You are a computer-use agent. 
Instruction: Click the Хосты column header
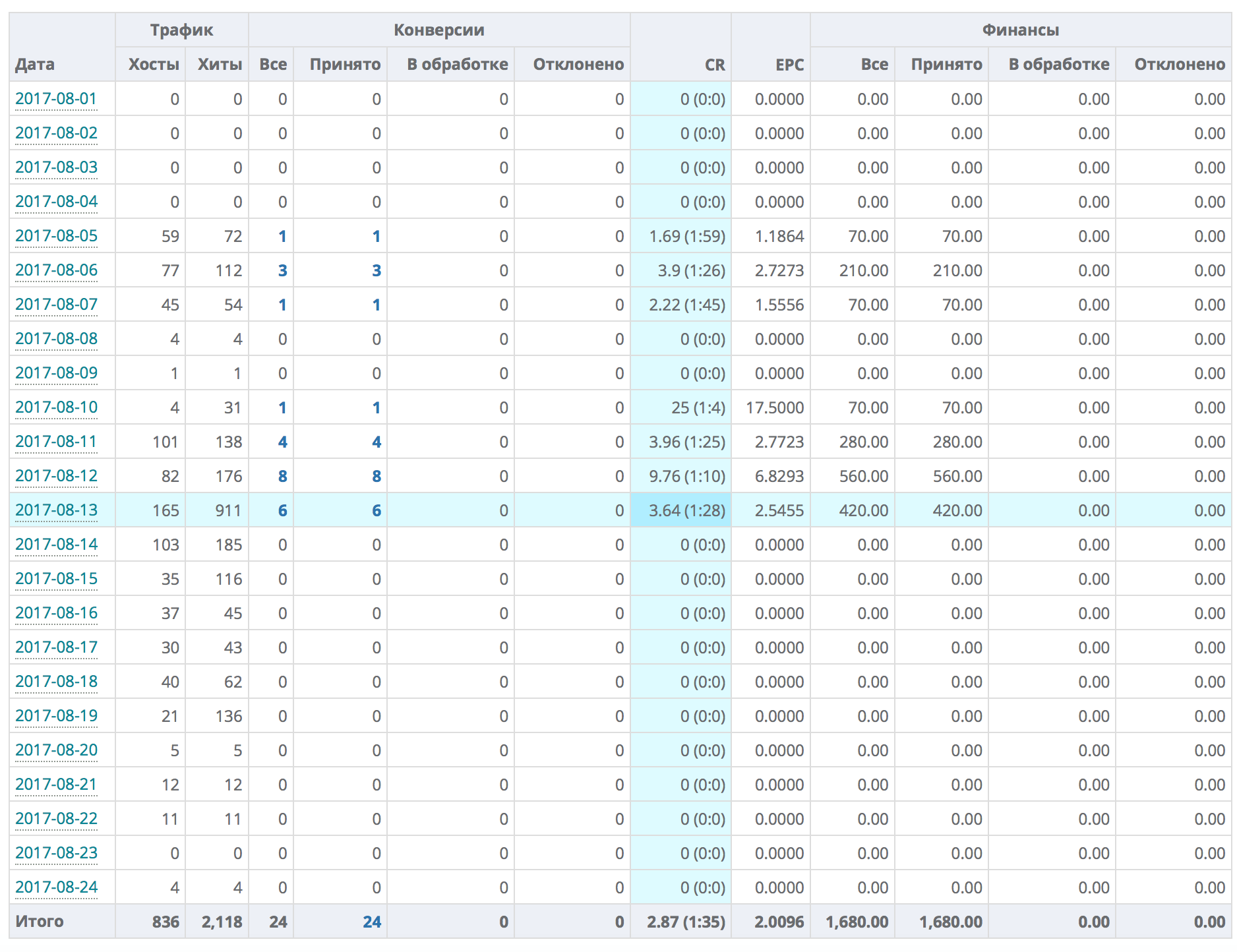154,65
